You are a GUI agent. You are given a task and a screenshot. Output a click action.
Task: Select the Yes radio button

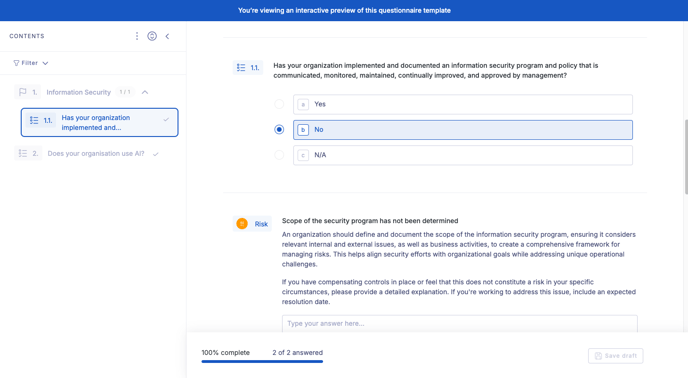tap(279, 104)
